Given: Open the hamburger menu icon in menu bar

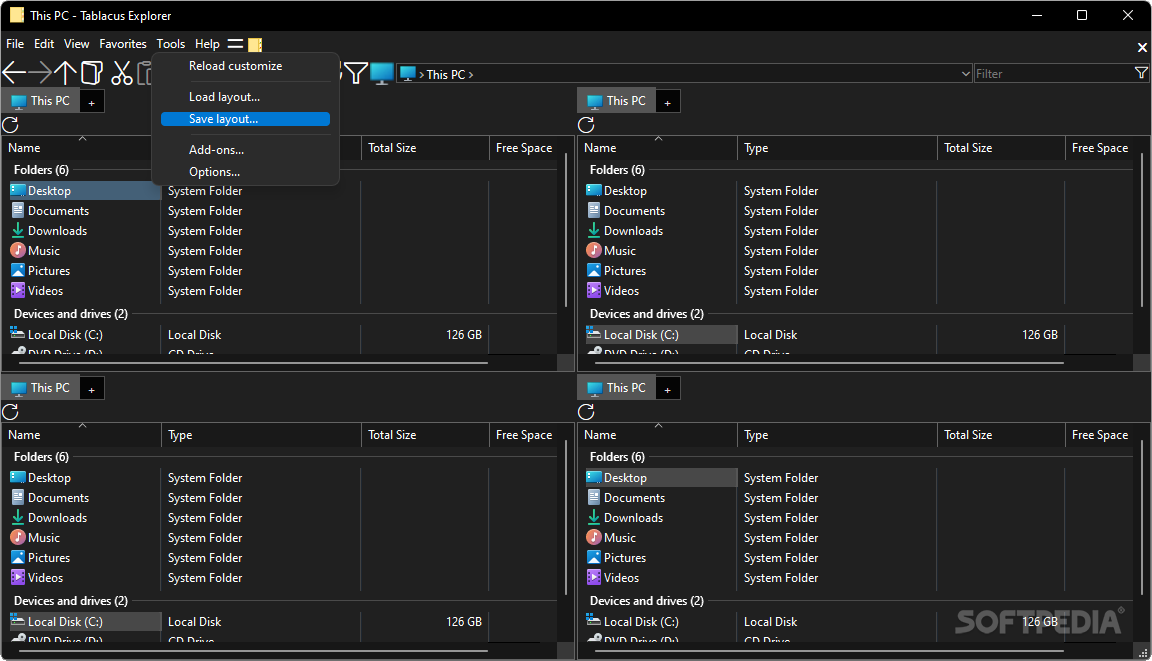Looking at the screenshot, I should [235, 44].
